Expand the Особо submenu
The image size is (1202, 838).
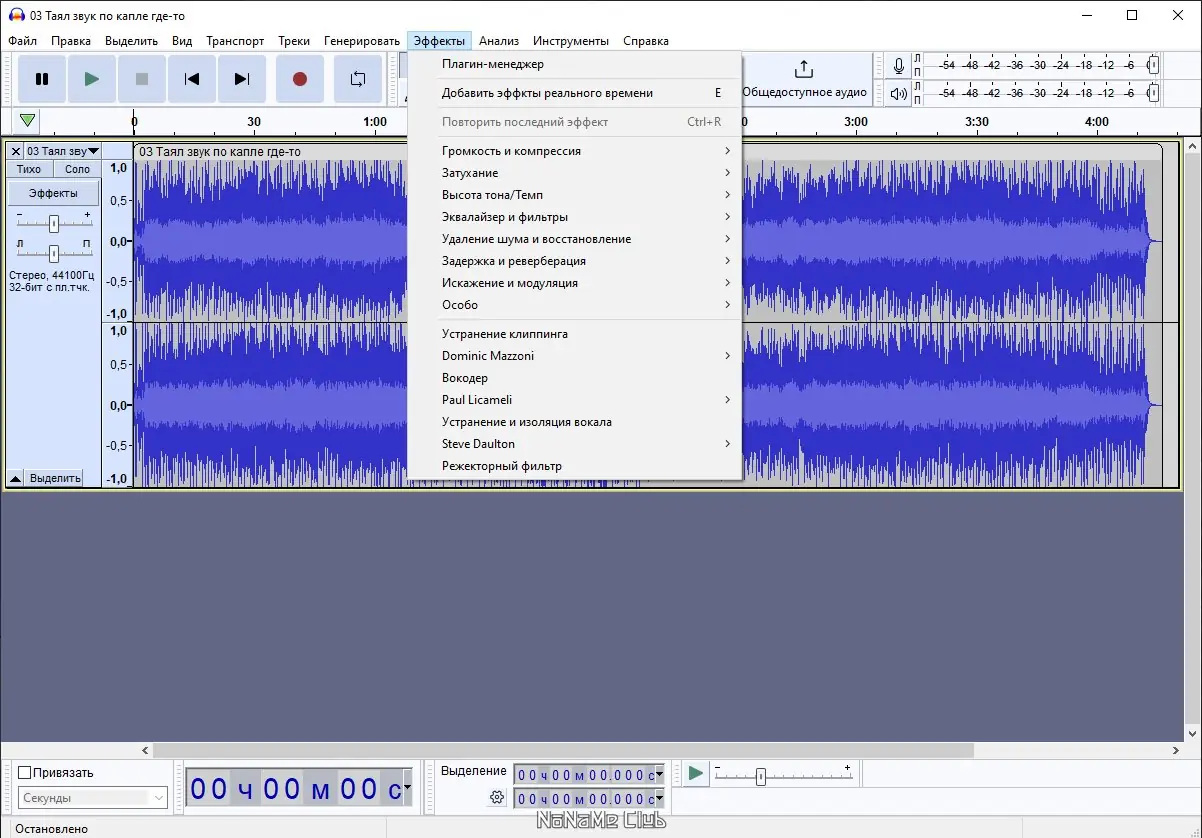pos(575,305)
